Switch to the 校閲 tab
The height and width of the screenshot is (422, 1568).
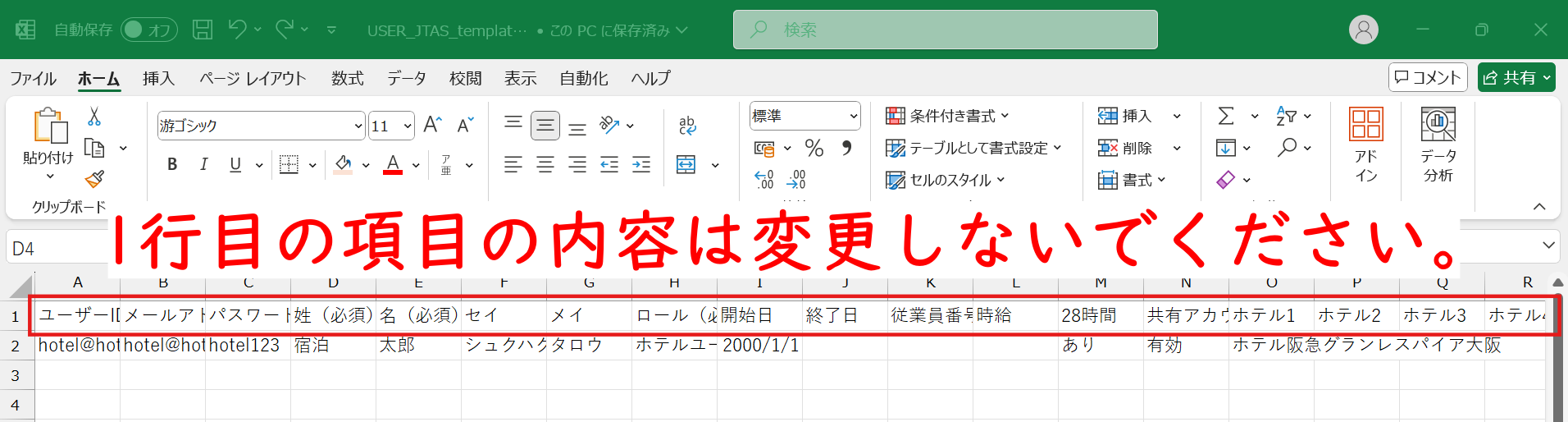[466, 78]
